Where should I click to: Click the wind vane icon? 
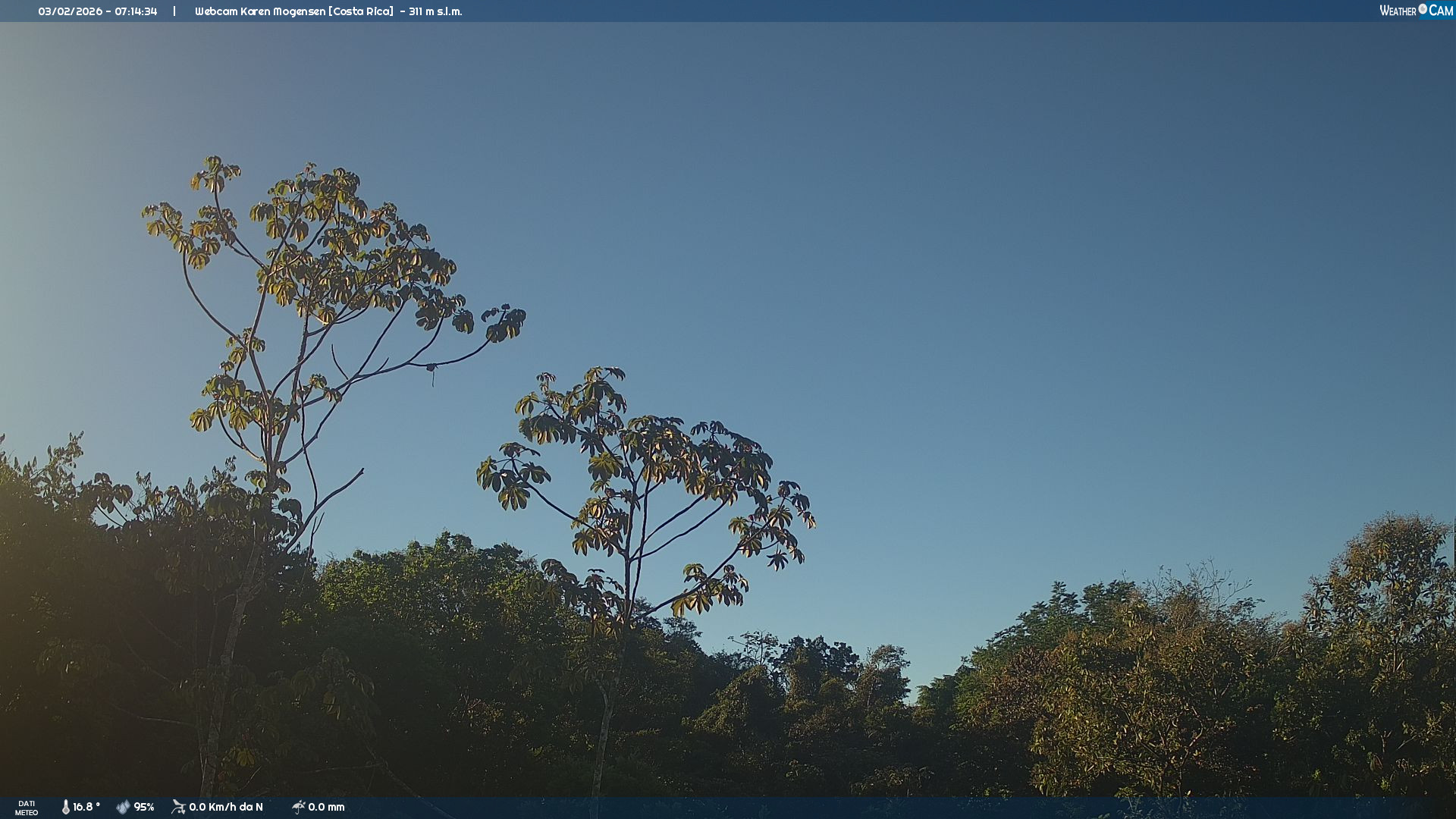178,807
